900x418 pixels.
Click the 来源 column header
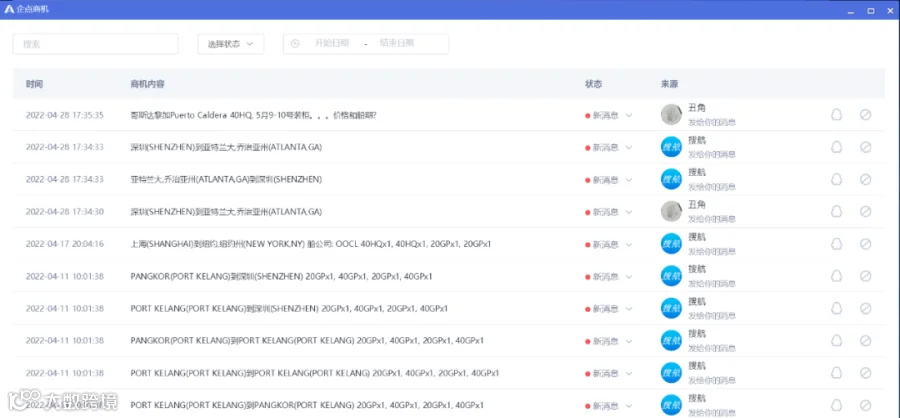point(669,84)
